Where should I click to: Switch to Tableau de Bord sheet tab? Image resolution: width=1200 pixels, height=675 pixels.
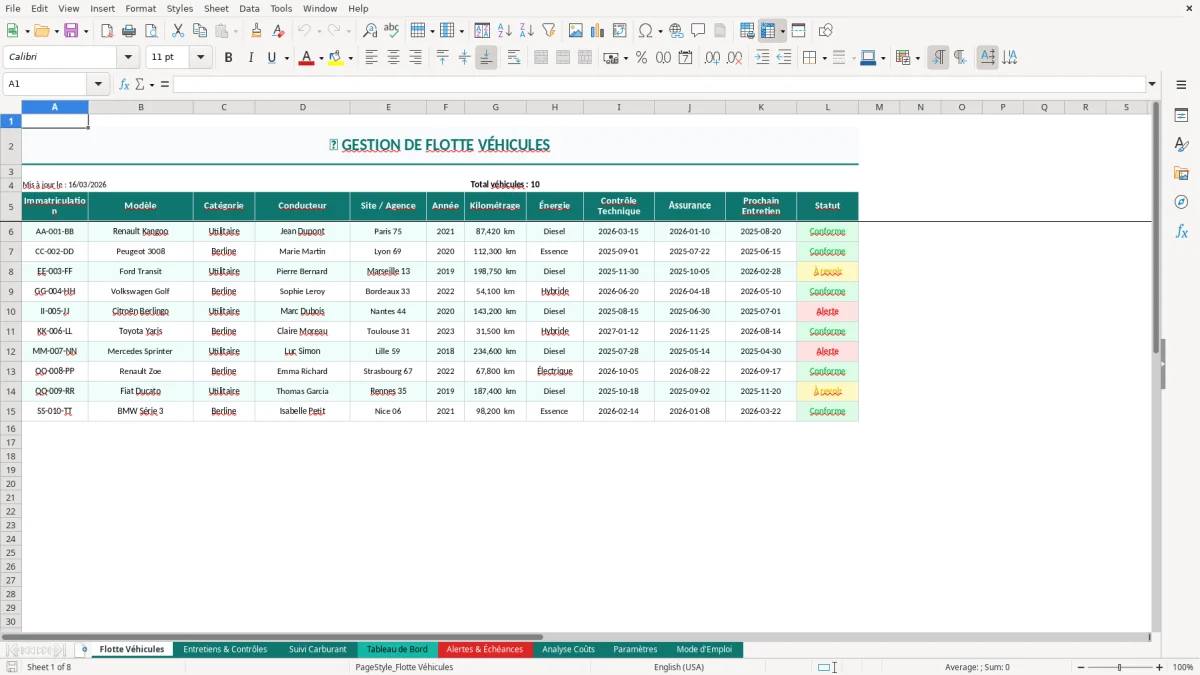397,650
